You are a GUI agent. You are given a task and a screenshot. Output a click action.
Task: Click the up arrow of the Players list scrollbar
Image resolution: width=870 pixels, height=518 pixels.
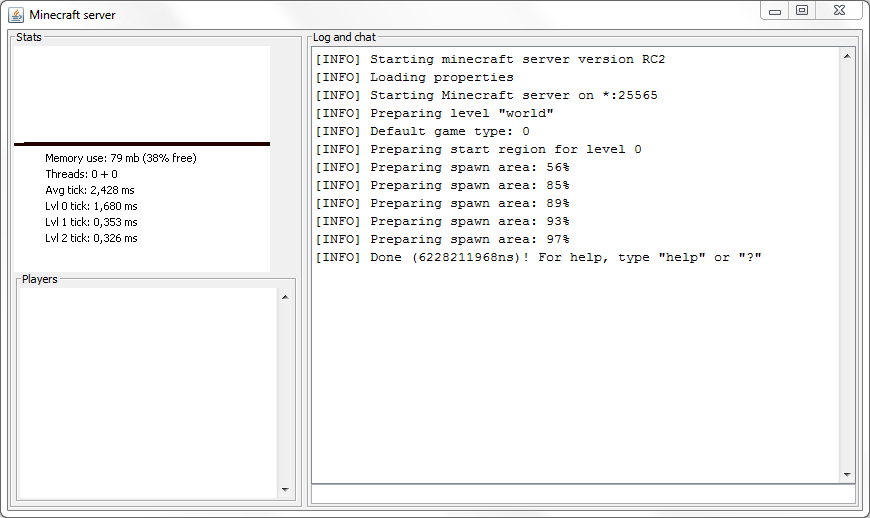[x=285, y=297]
